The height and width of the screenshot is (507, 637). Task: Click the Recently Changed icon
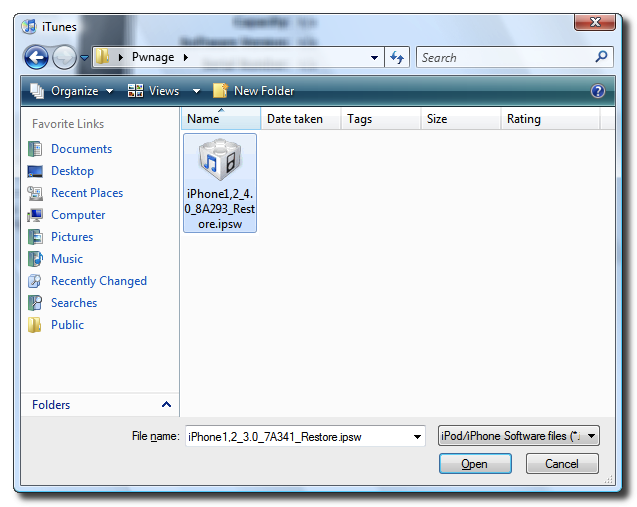(x=35, y=281)
